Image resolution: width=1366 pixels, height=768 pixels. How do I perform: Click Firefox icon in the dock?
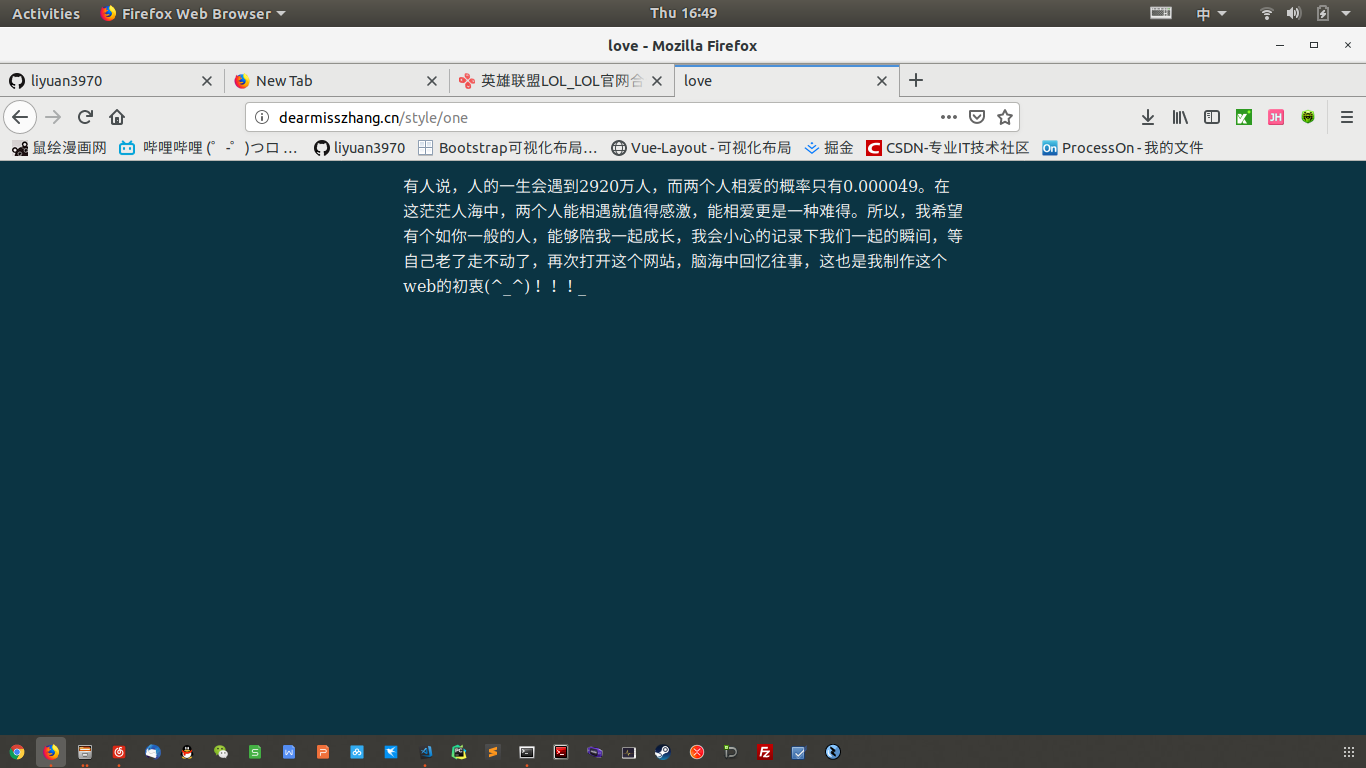(x=51, y=752)
